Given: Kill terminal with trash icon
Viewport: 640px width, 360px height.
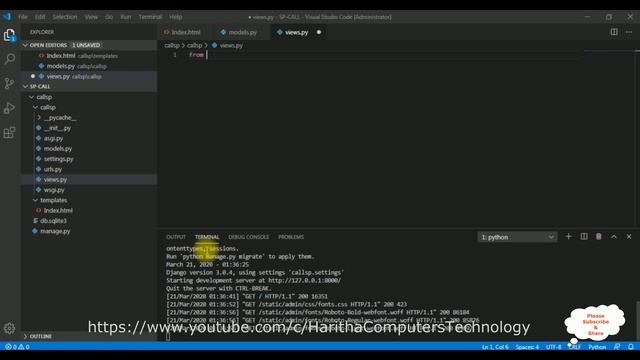Looking at the screenshot, I should (599, 237).
